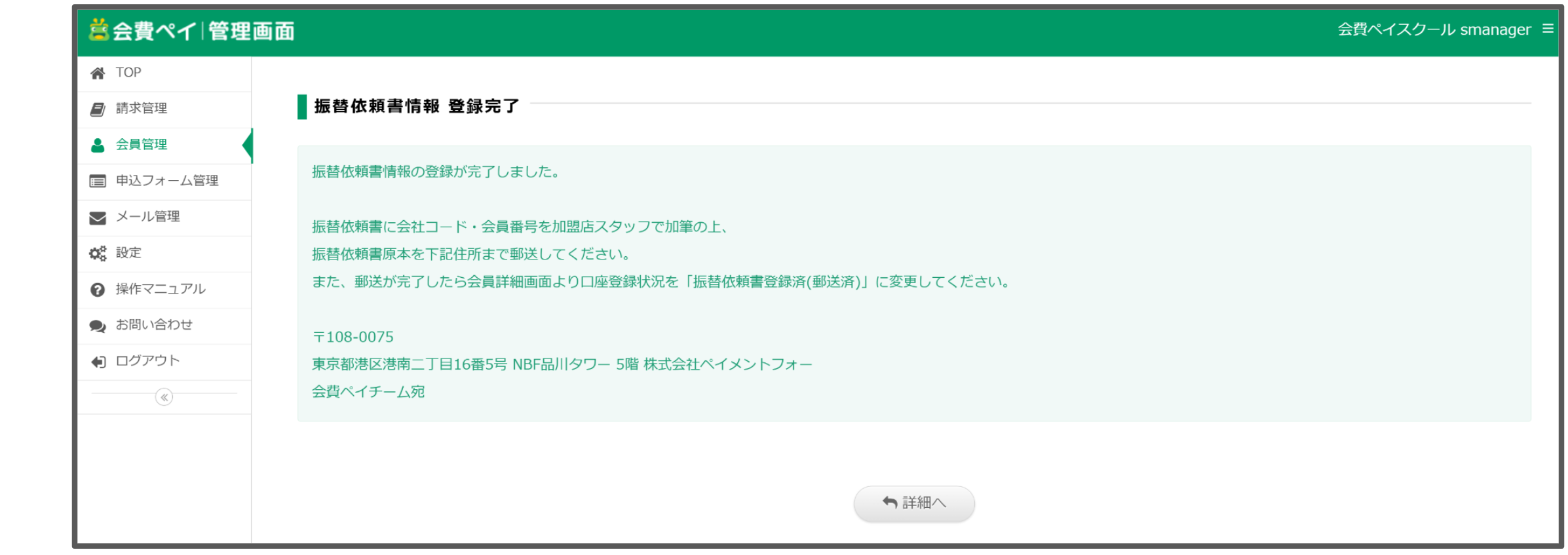
Task: Open 操作マニュアル in the sidebar
Action: tap(164, 290)
